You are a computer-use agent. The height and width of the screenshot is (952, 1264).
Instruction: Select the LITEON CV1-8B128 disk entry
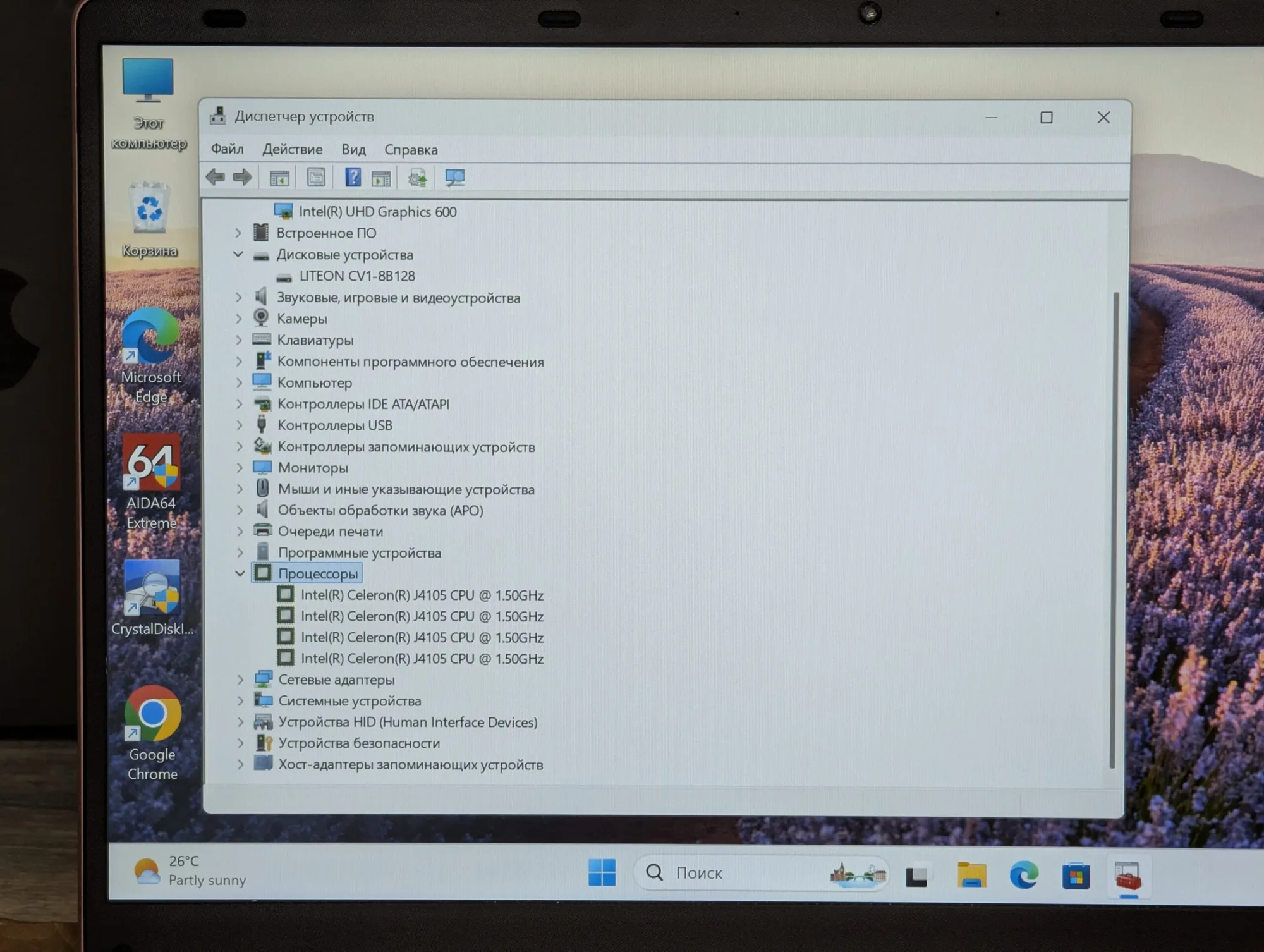point(345,276)
